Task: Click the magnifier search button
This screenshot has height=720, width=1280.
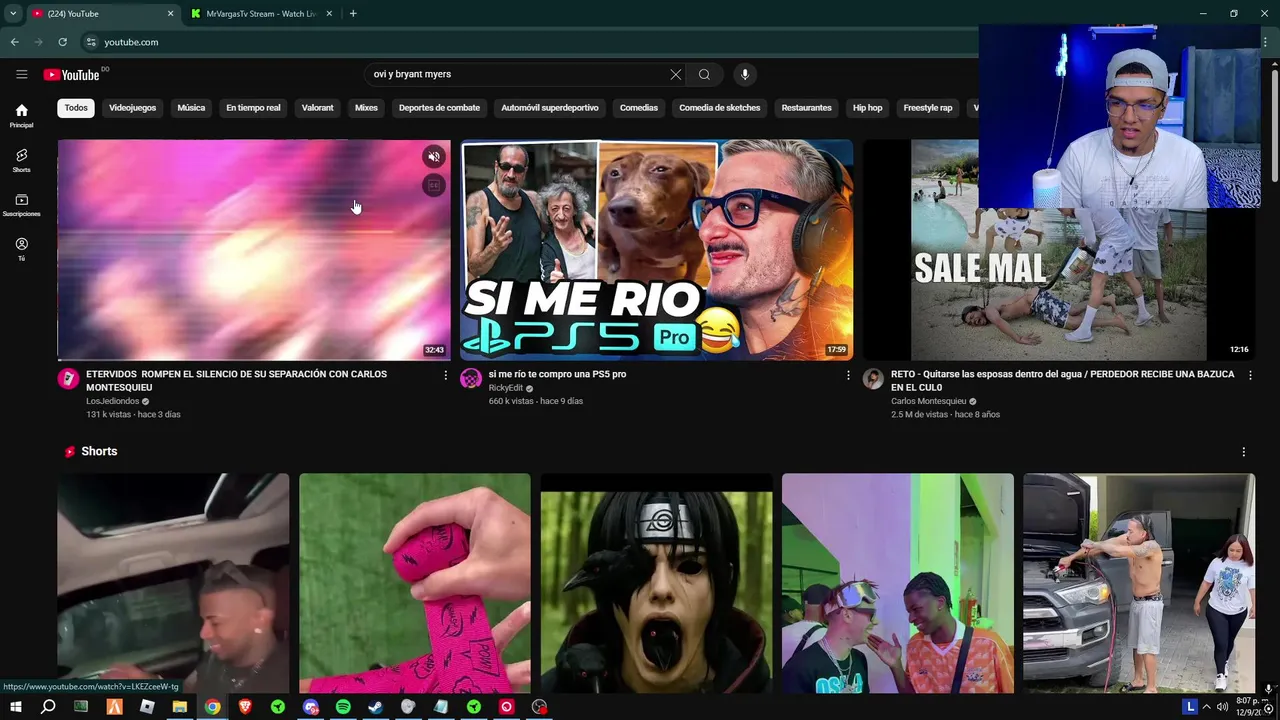Action: (704, 74)
